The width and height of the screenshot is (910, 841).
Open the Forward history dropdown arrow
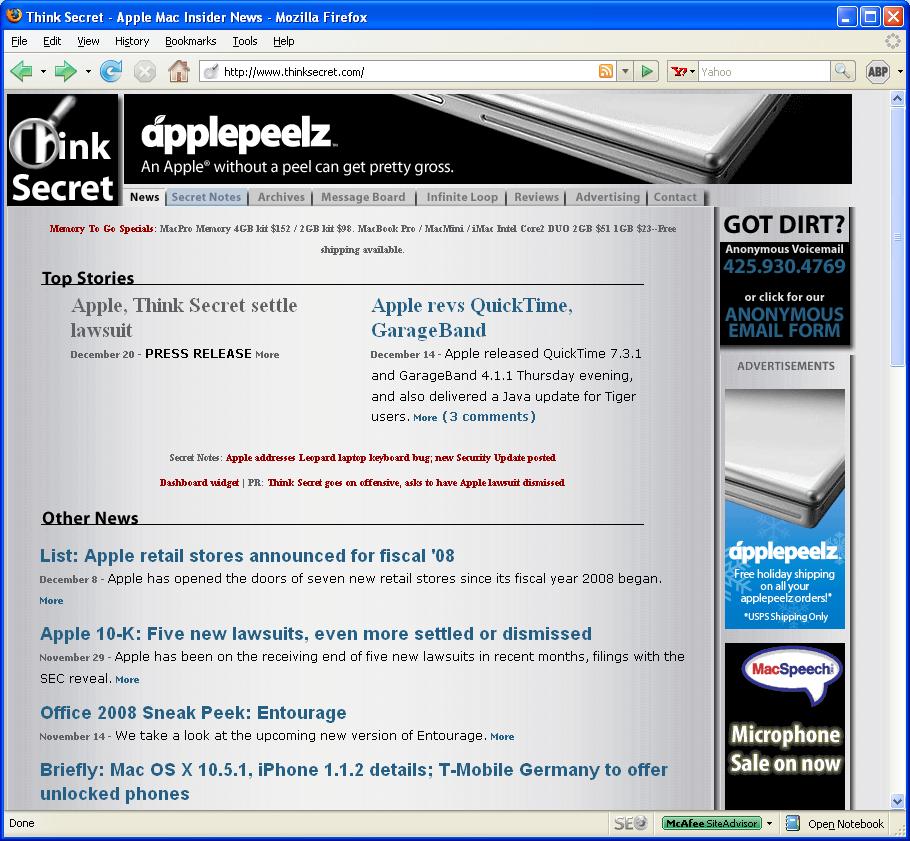click(x=88, y=71)
